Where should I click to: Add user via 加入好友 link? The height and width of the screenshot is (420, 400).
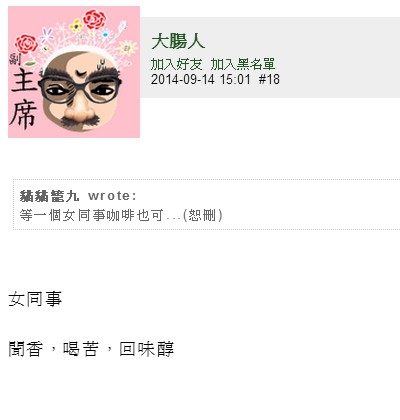point(177,64)
